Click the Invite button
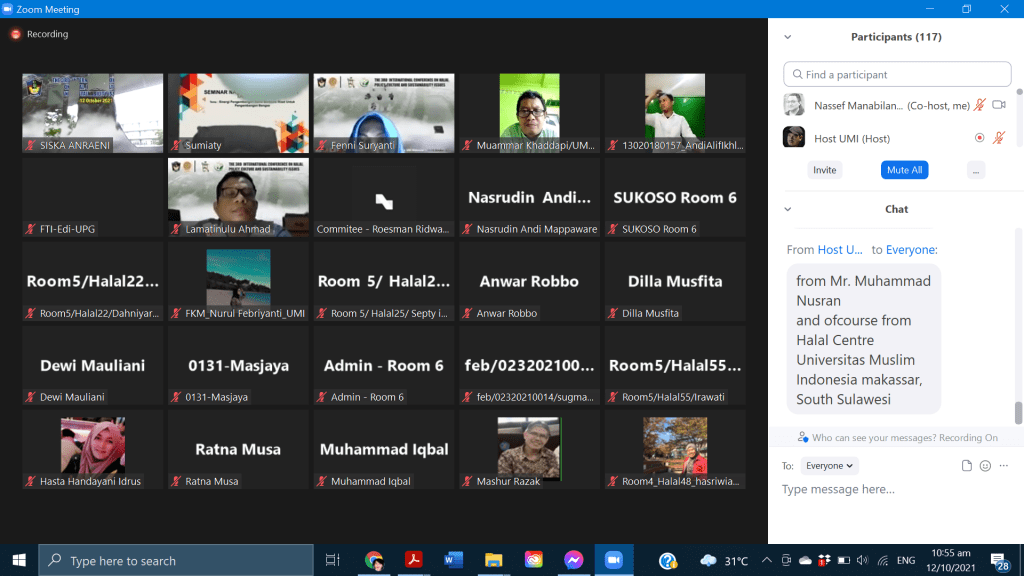The width and height of the screenshot is (1024, 576). click(x=824, y=170)
